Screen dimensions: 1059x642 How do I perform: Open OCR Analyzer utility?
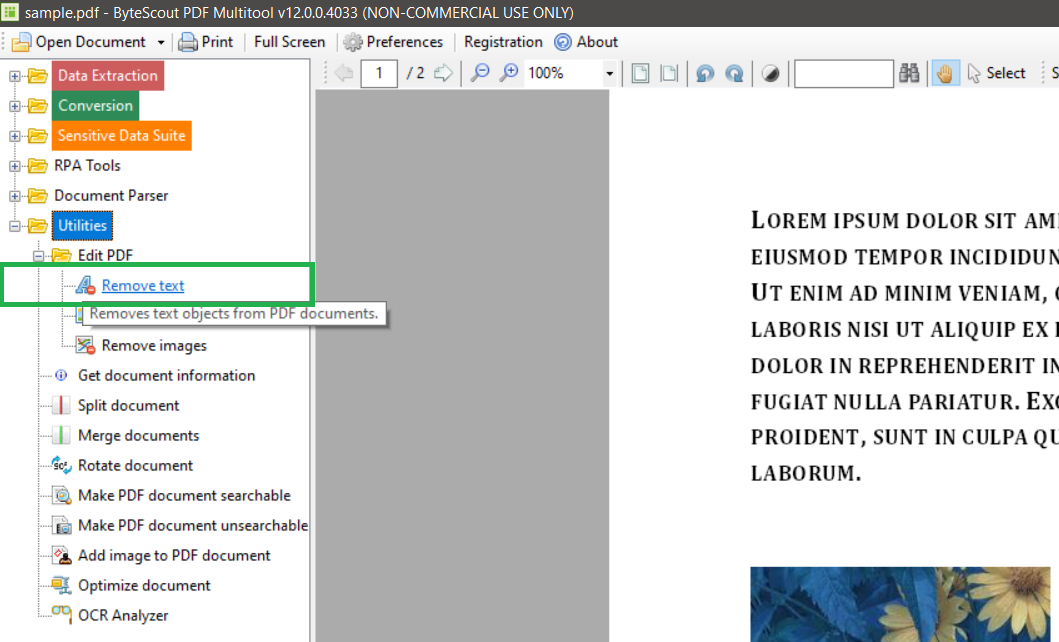tap(123, 616)
